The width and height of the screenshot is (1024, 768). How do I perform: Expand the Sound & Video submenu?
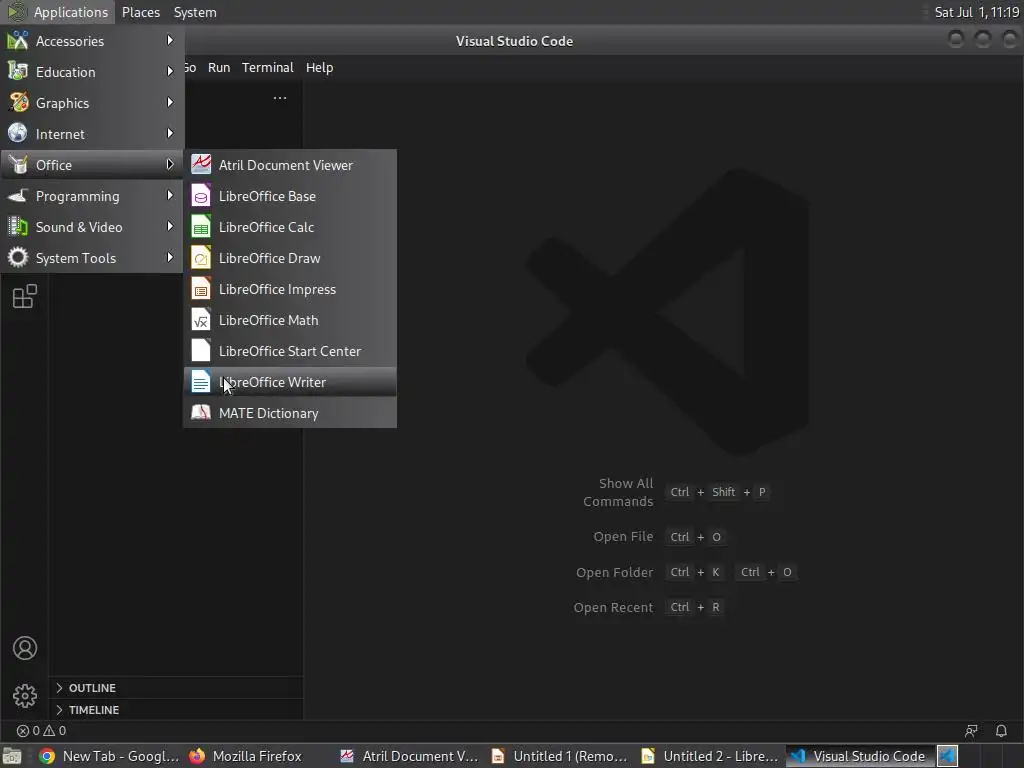[x=92, y=227]
